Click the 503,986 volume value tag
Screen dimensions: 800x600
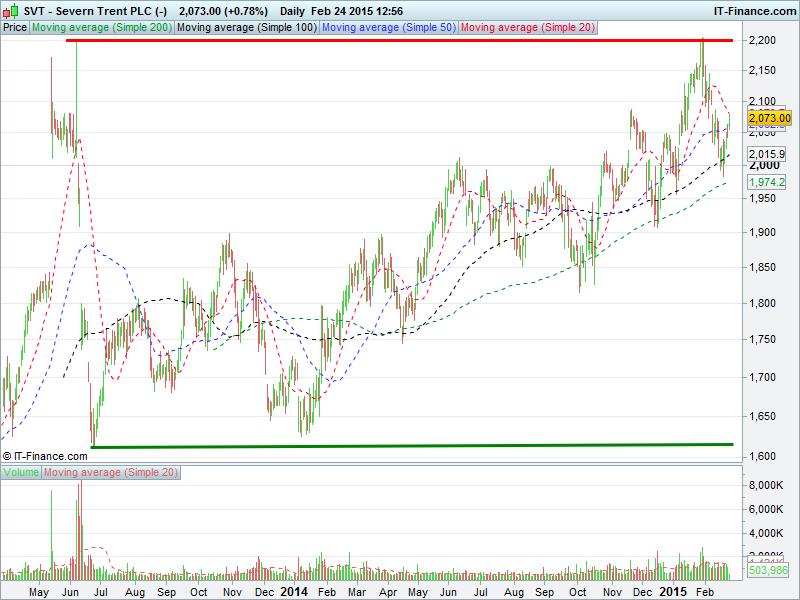pos(768,571)
